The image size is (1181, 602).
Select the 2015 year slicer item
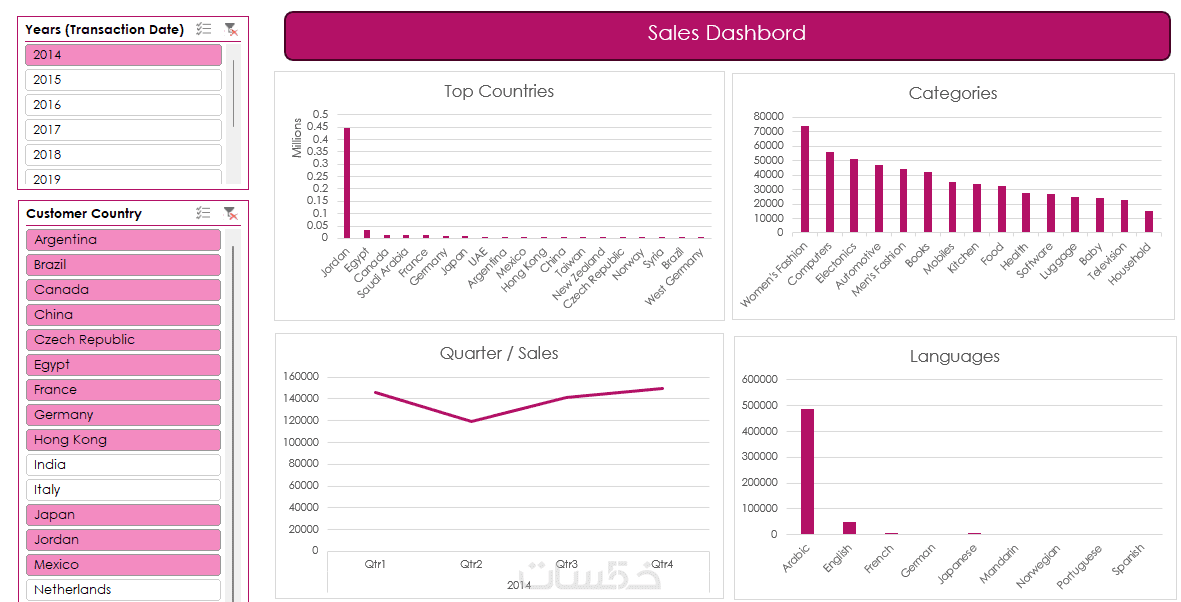123,80
